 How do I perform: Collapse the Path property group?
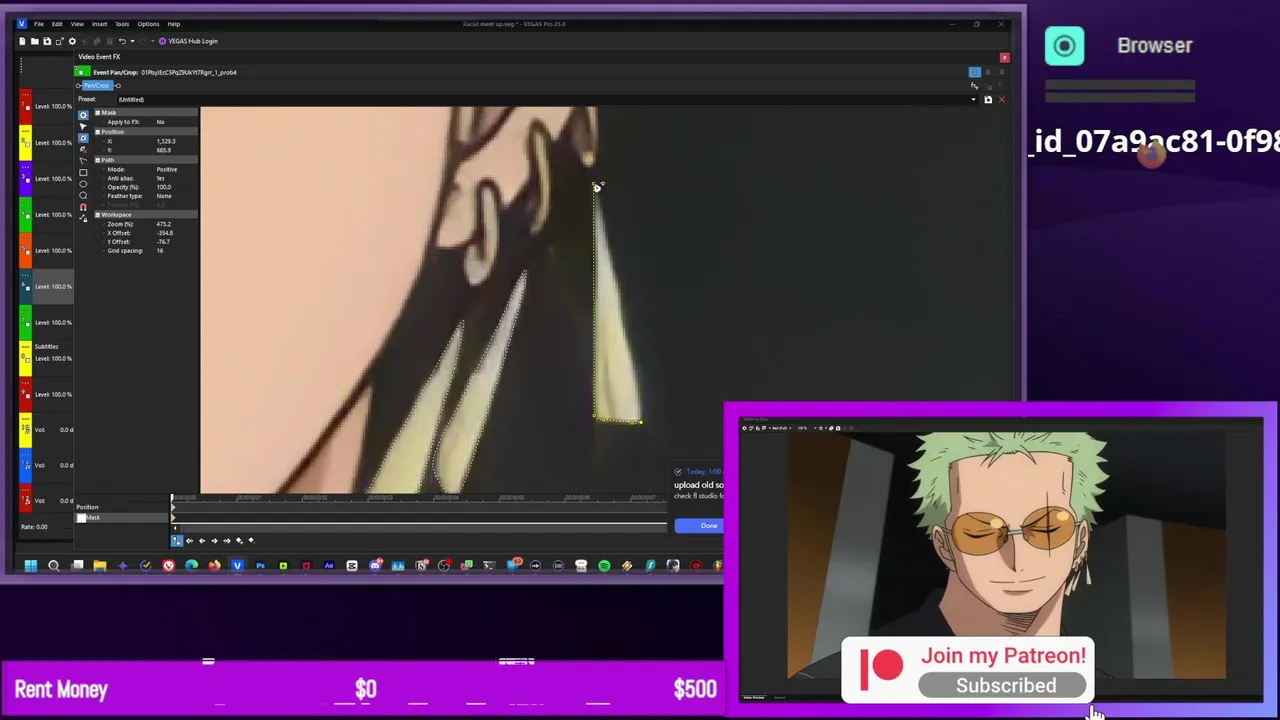point(98,160)
